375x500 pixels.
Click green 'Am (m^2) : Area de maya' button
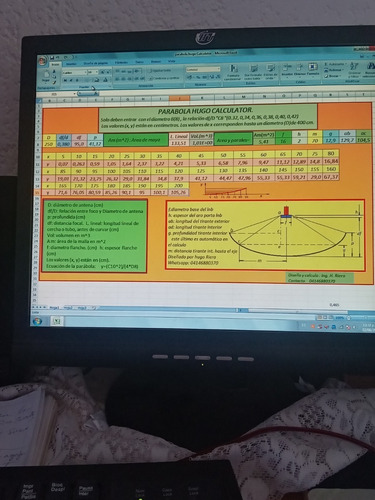pyautogui.click(x=136, y=140)
